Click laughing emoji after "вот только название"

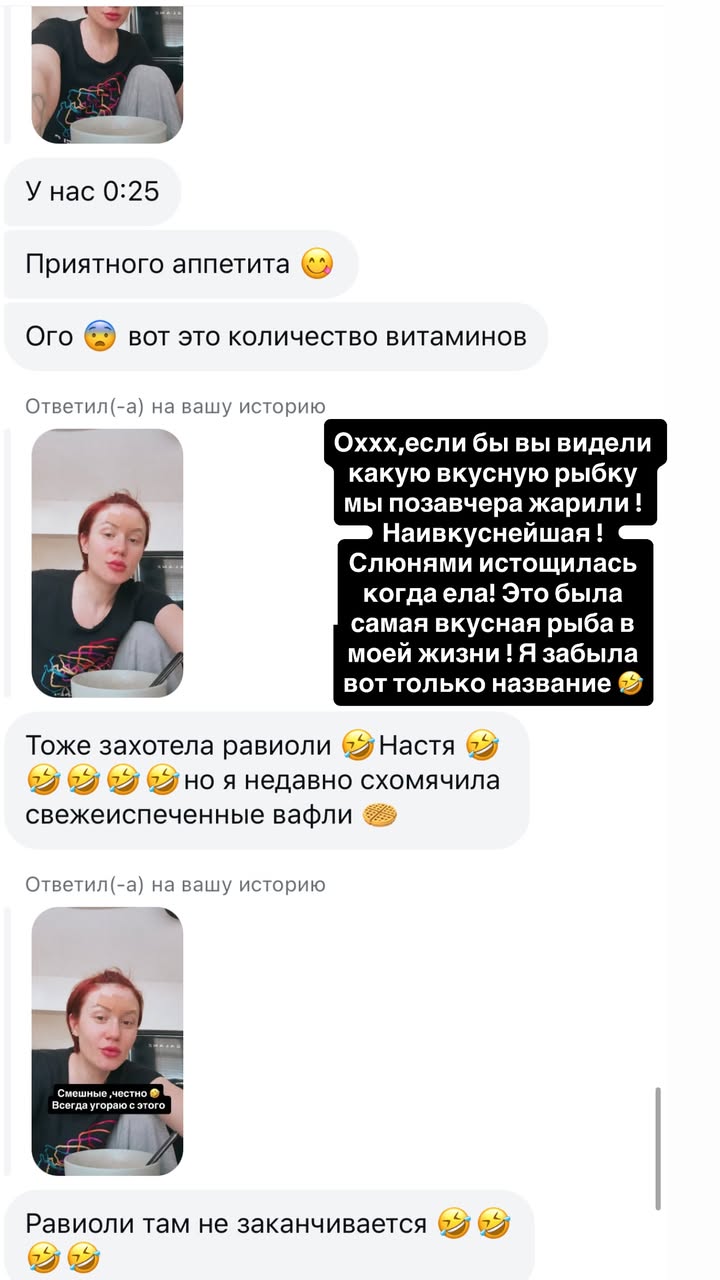(630, 685)
